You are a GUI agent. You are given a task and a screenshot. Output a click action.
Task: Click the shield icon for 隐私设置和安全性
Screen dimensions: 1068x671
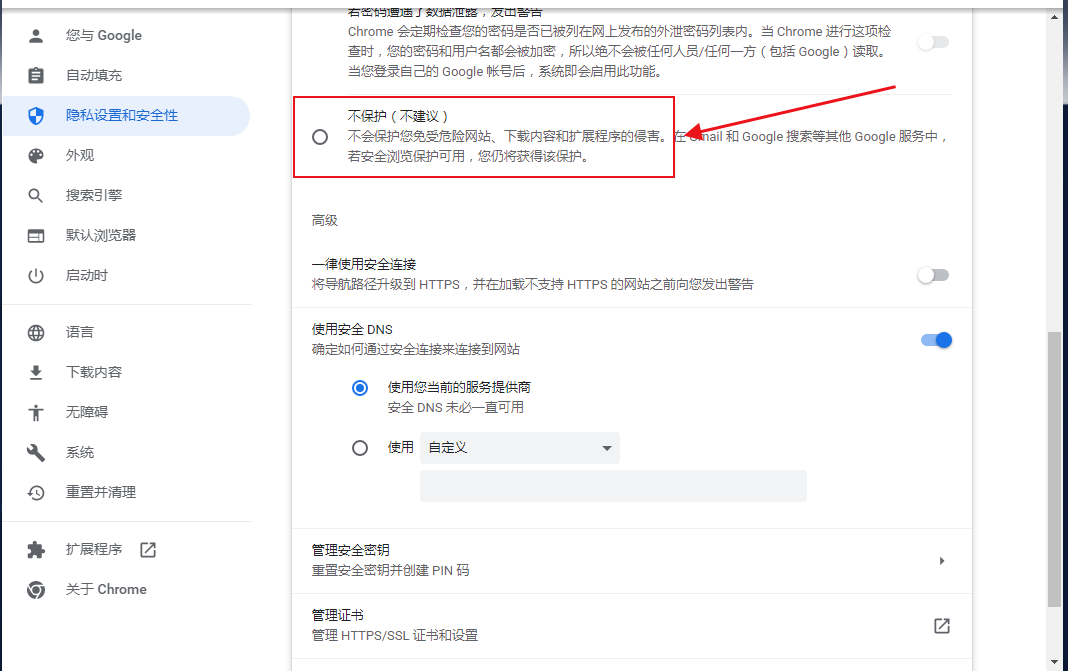point(36,116)
